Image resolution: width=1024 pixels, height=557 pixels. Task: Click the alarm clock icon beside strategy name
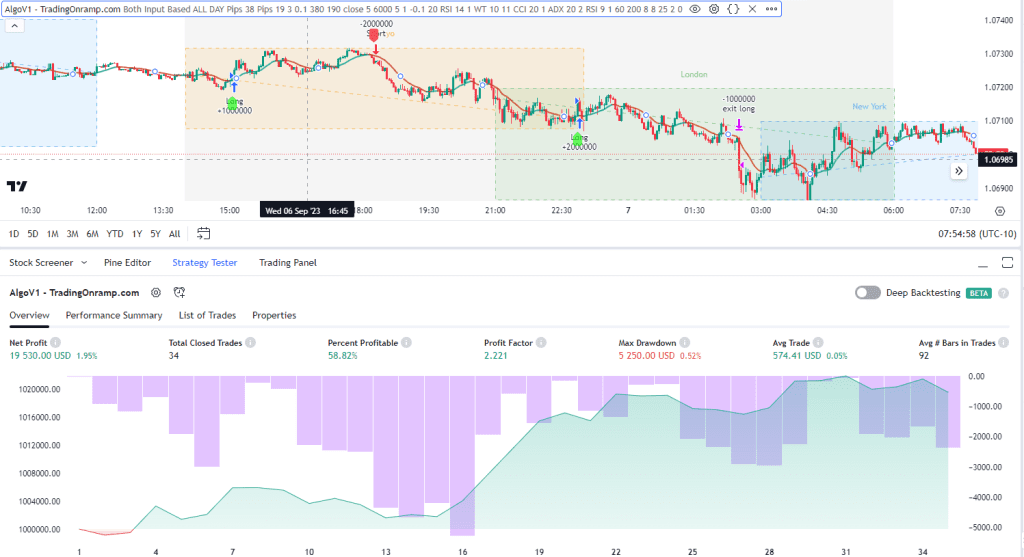pos(179,293)
